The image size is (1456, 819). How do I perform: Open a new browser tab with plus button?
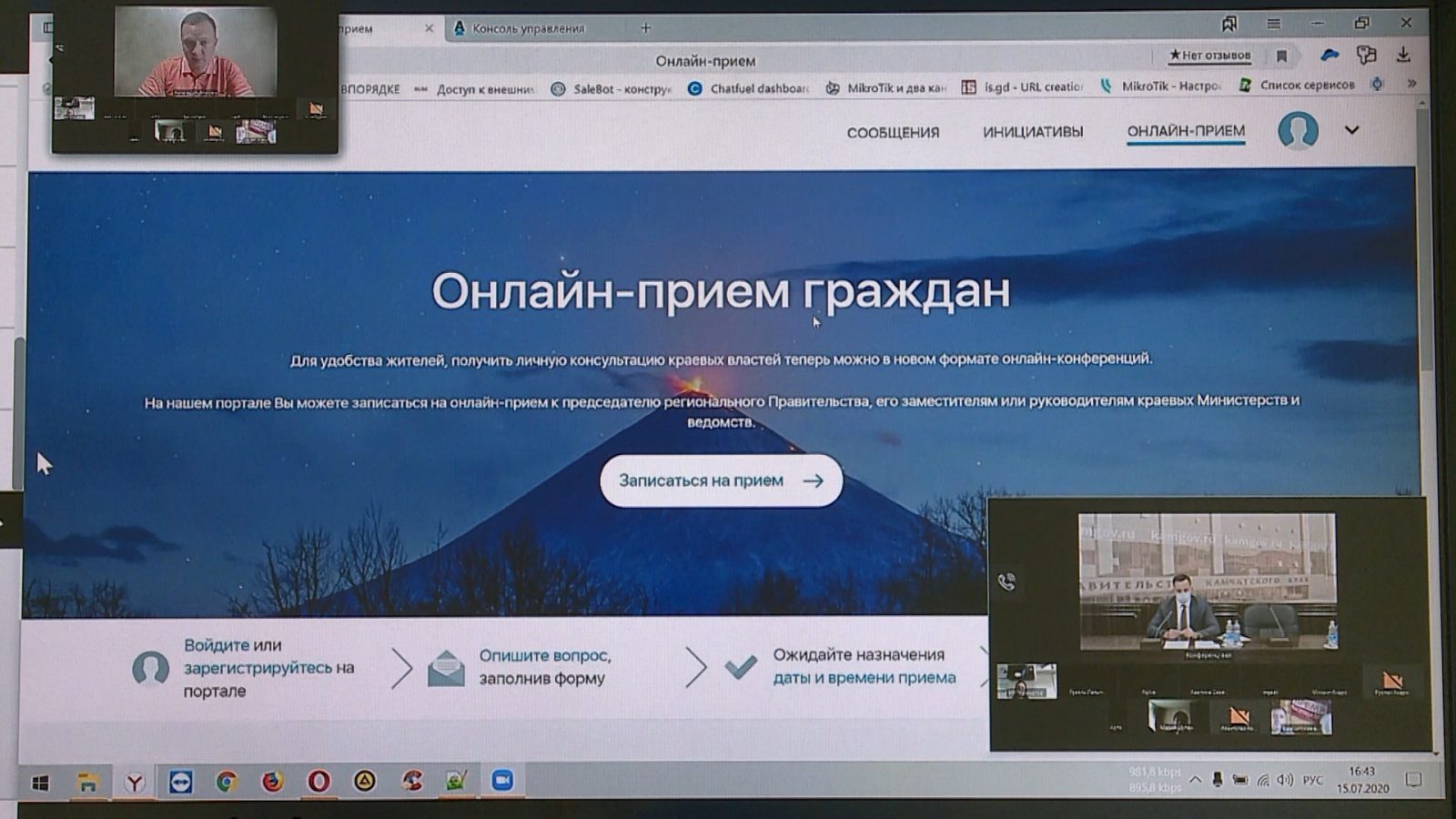coord(645,28)
